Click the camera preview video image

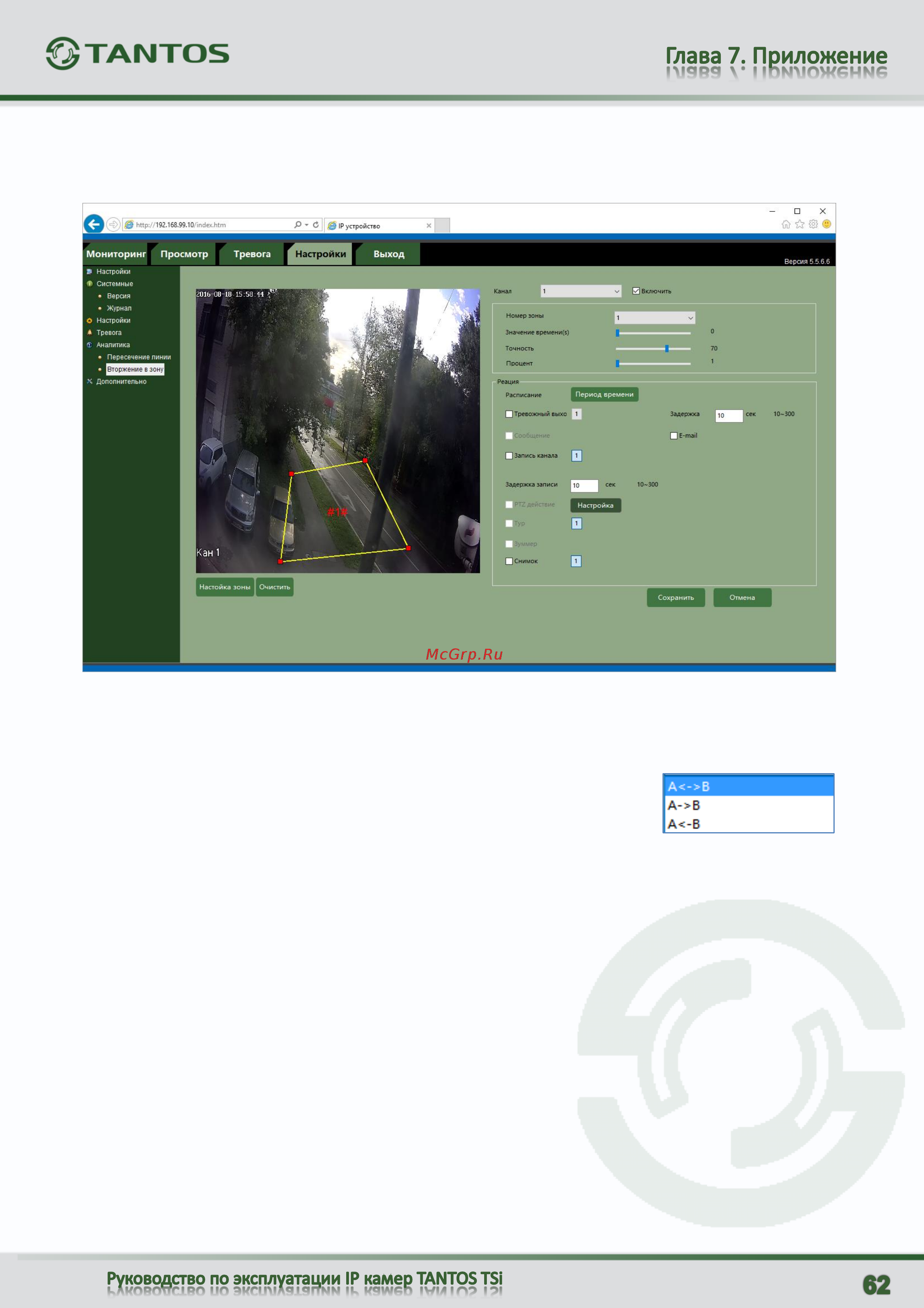click(x=338, y=431)
